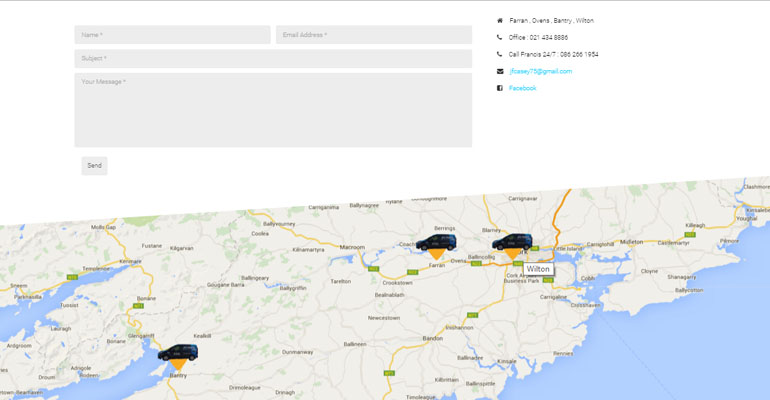Click the Wilton tooltip label on the map
The height and width of the screenshot is (400, 770).
tap(538, 269)
